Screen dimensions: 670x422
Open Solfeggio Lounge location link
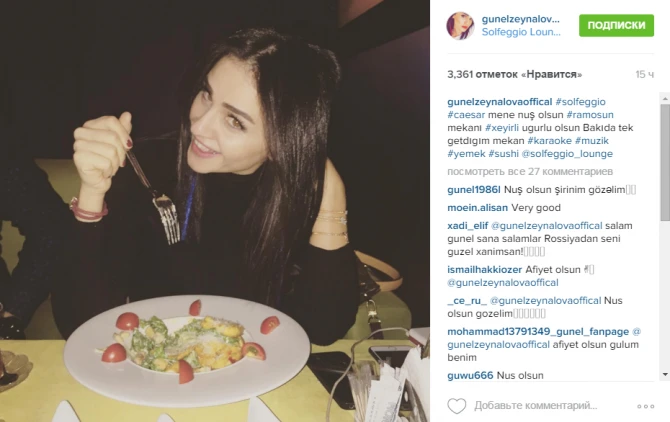tap(521, 32)
